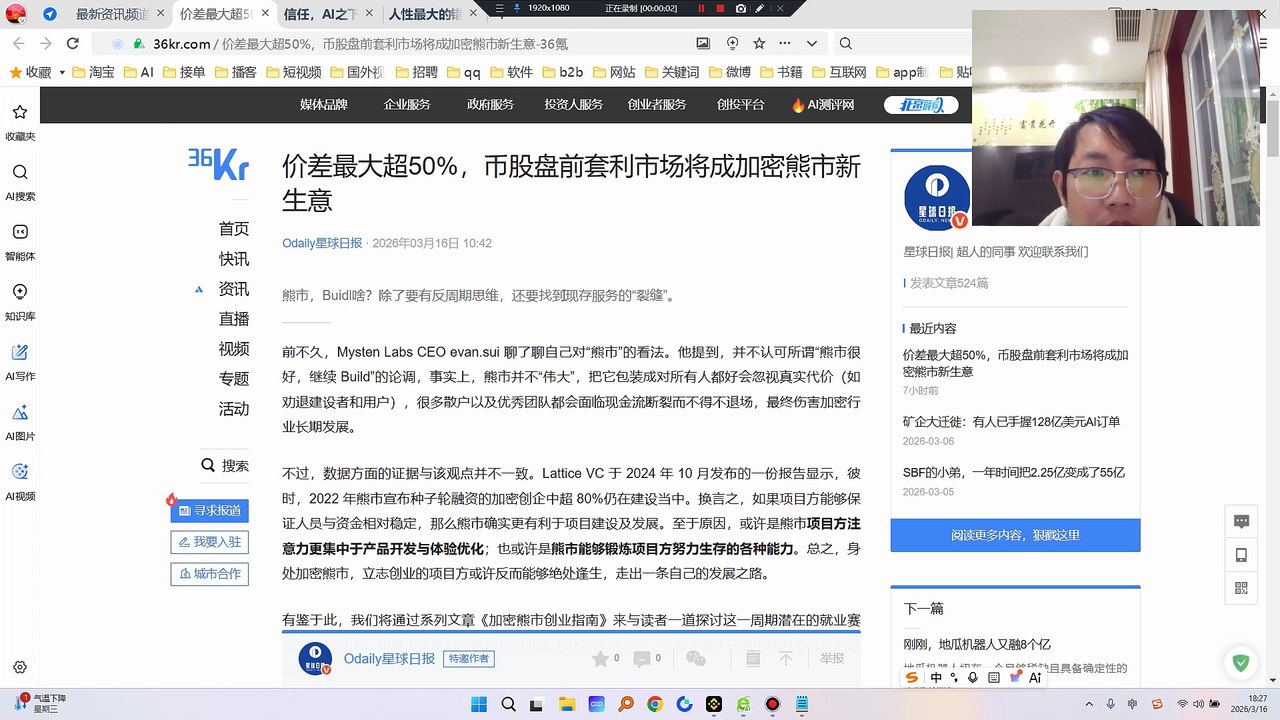Reload the page with refresh button
The width and height of the screenshot is (1280, 720).
pyautogui.click(x=73, y=44)
